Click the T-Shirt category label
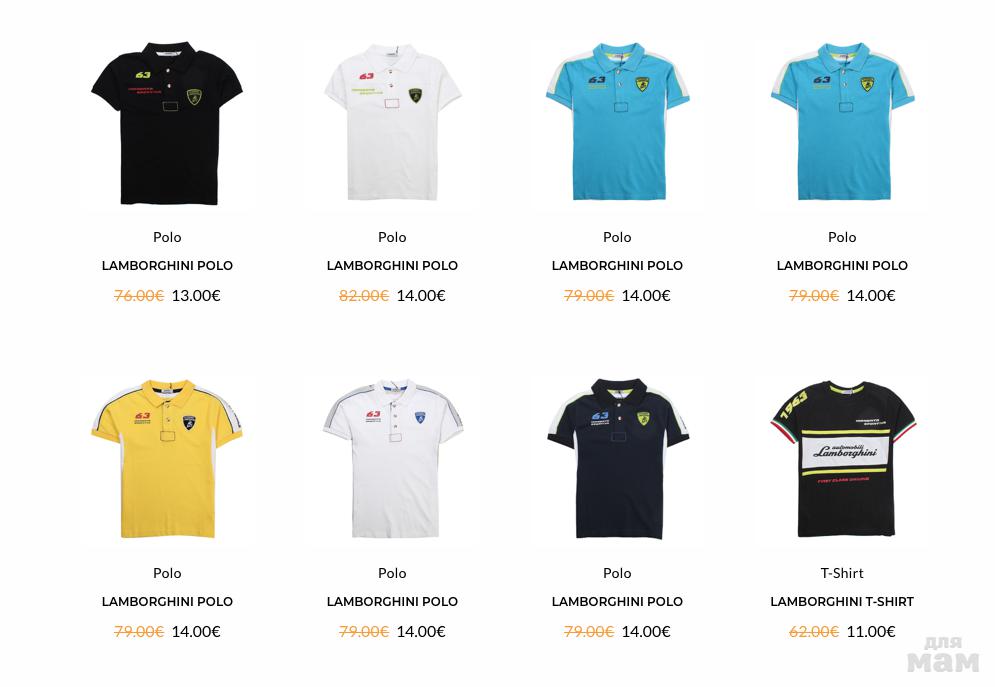Image resolution: width=995 pixels, height=687 pixels. click(842, 573)
